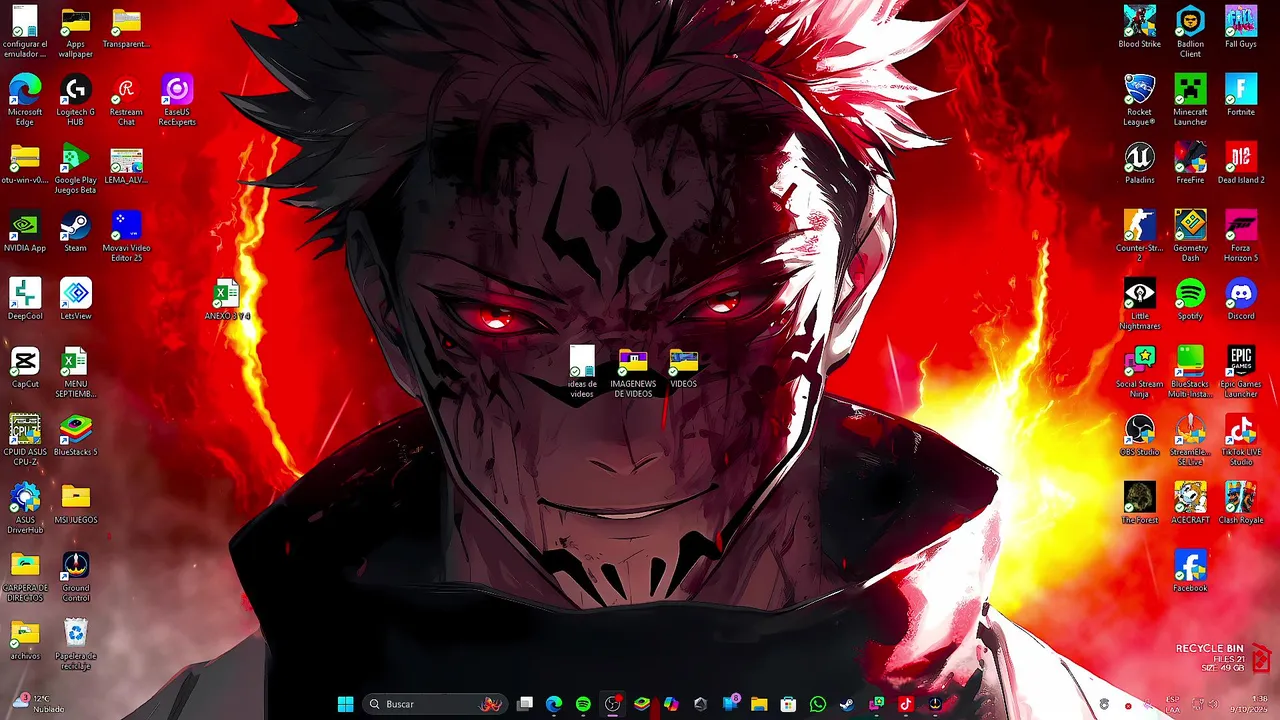Open the Spotify desktop shortcut

tap(1190, 299)
